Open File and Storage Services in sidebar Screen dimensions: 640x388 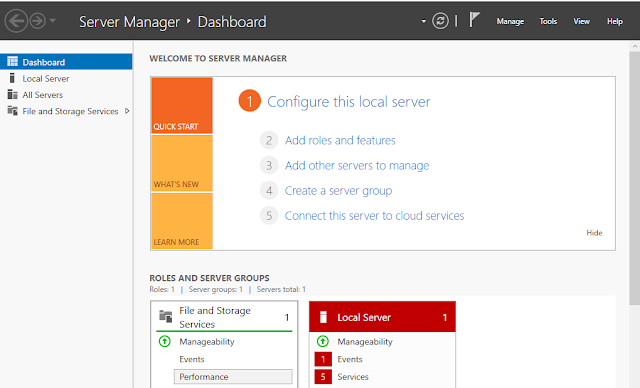click(66, 111)
